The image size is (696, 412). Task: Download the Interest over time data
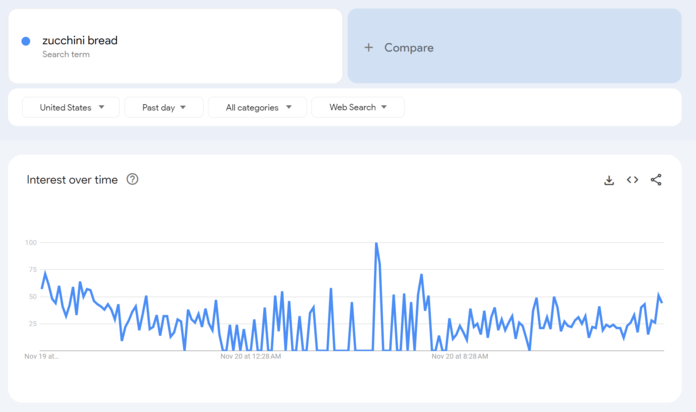[608, 180]
